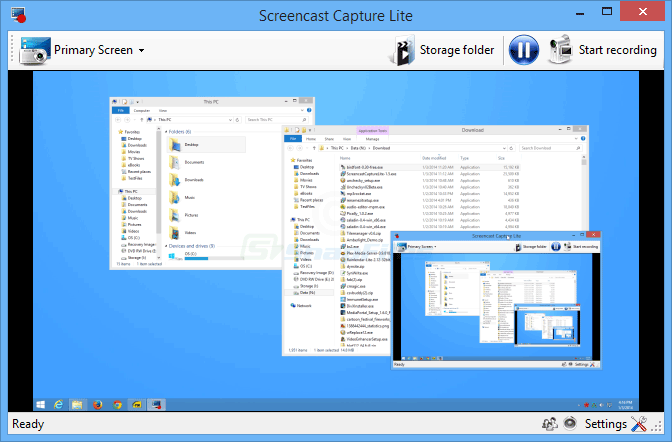Open the Start button on previewed taskbar

(x=41, y=405)
